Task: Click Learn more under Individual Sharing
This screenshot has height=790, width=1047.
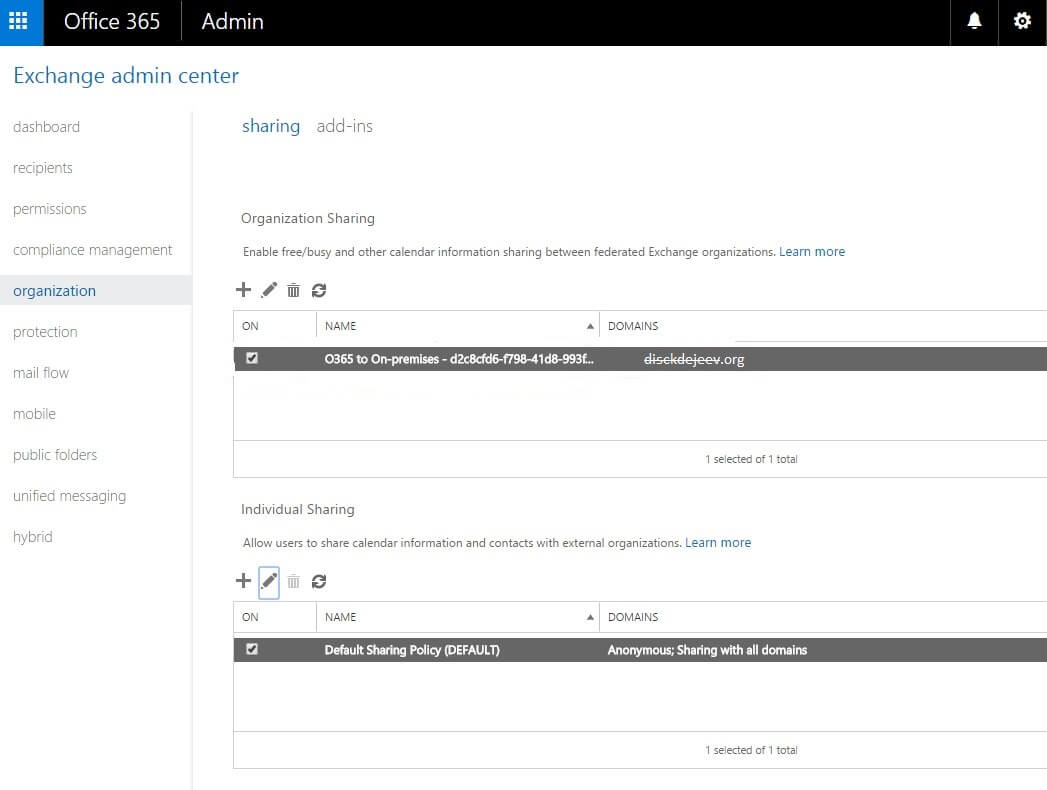Action: point(718,543)
